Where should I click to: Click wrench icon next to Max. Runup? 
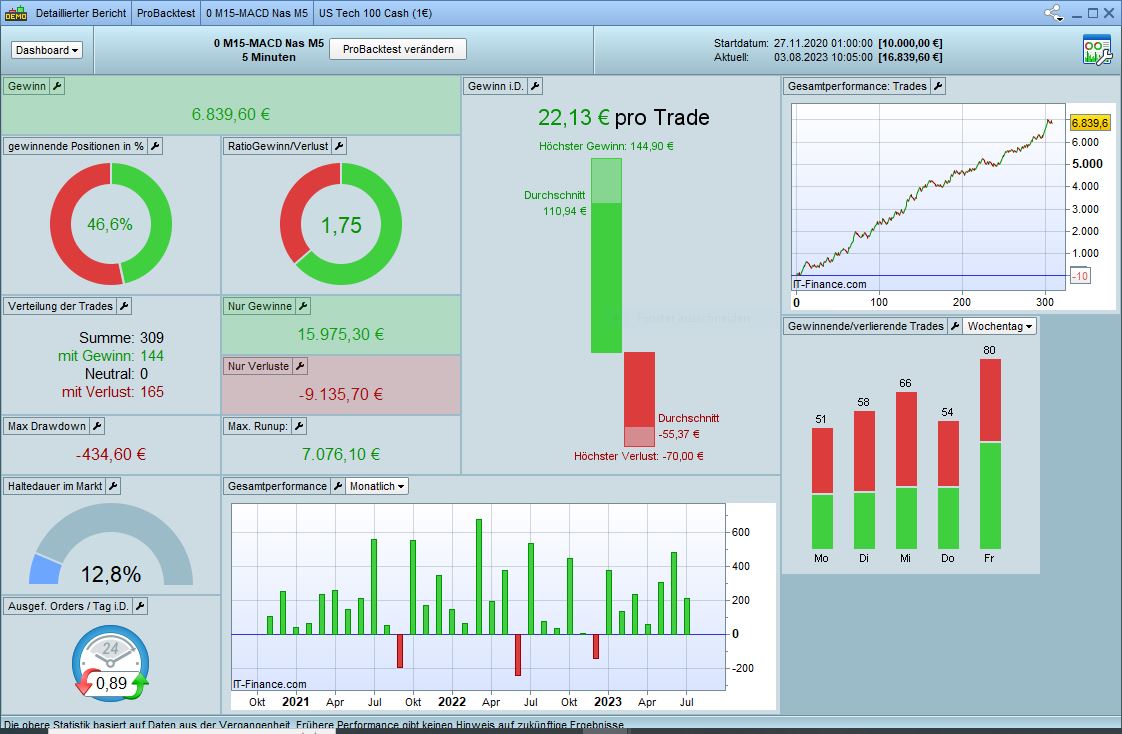click(299, 427)
